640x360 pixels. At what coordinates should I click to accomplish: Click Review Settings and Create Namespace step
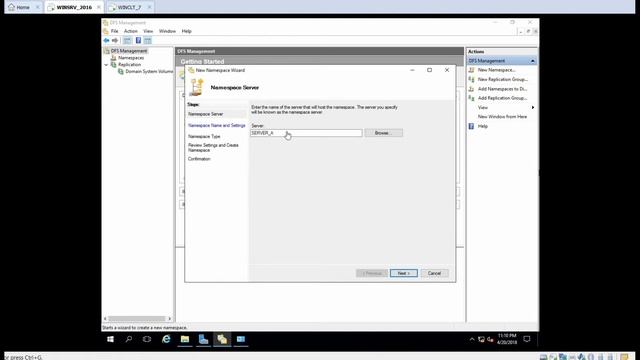tap(213, 147)
